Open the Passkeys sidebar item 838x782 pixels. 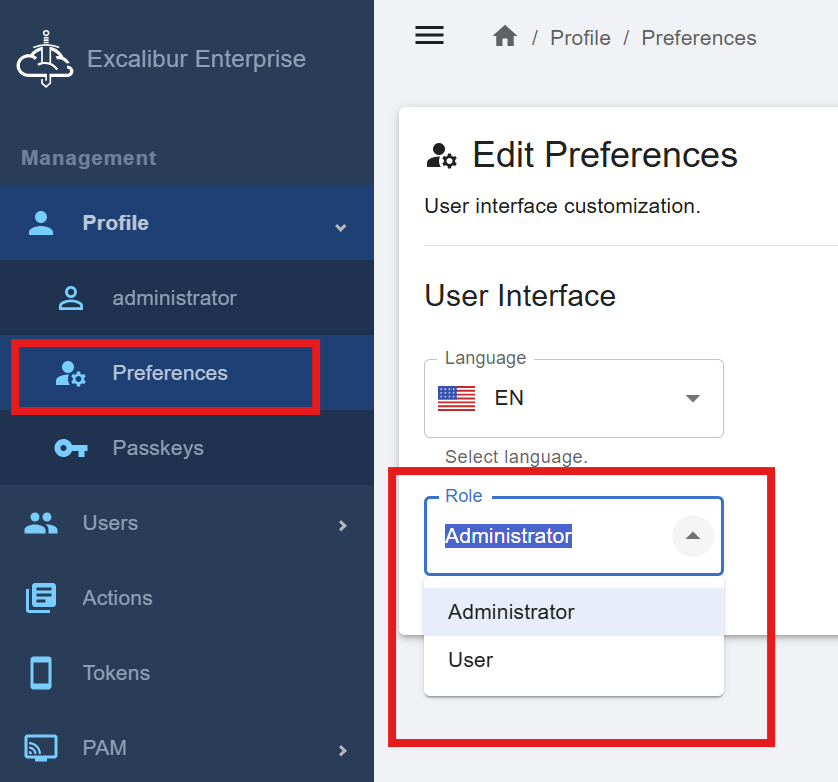coord(187,448)
